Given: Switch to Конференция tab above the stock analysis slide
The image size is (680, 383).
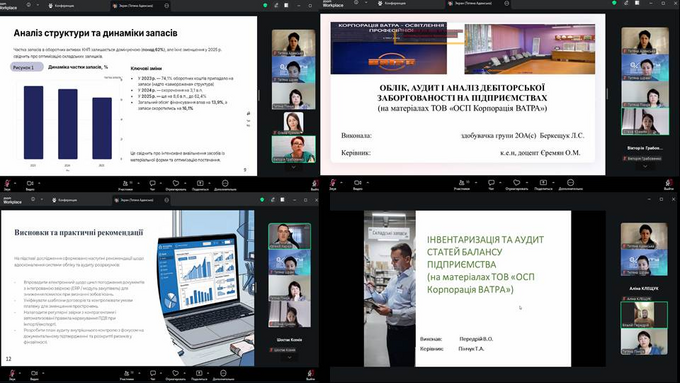Looking at the screenshot, I should pos(62,6).
